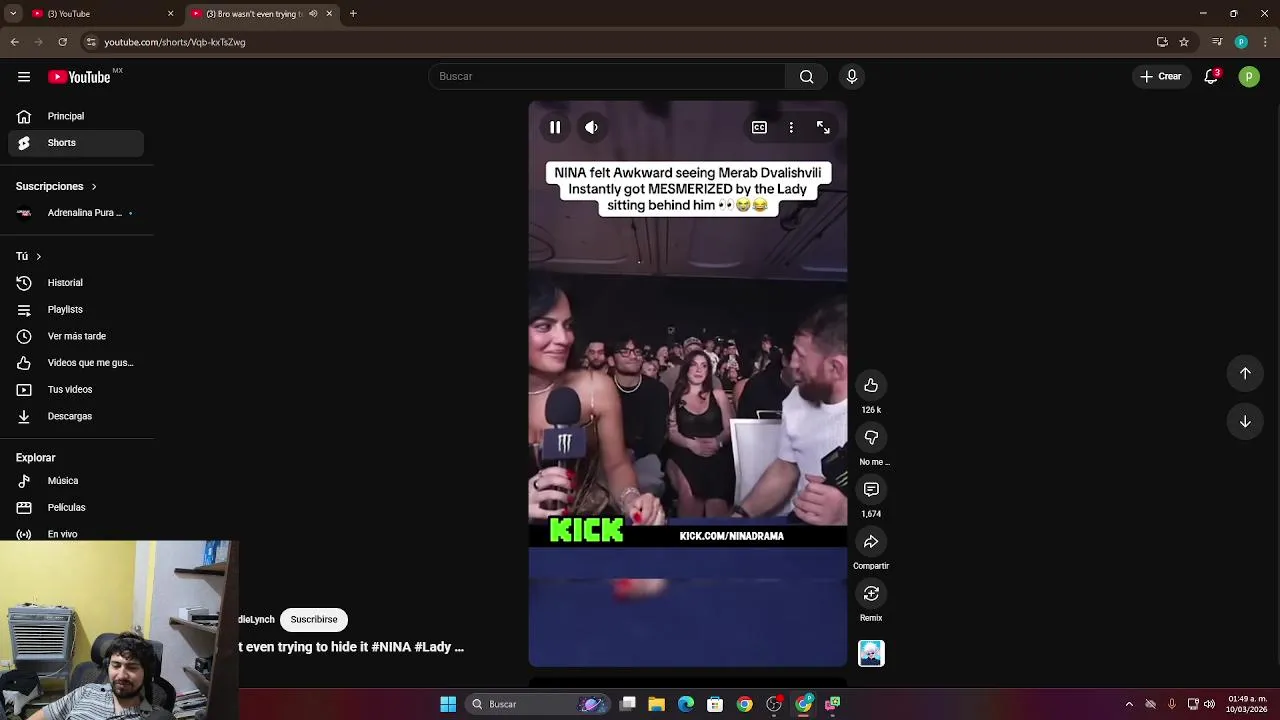Go to next Short with down arrow
The height and width of the screenshot is (720, 1280).
[1245, 421]
